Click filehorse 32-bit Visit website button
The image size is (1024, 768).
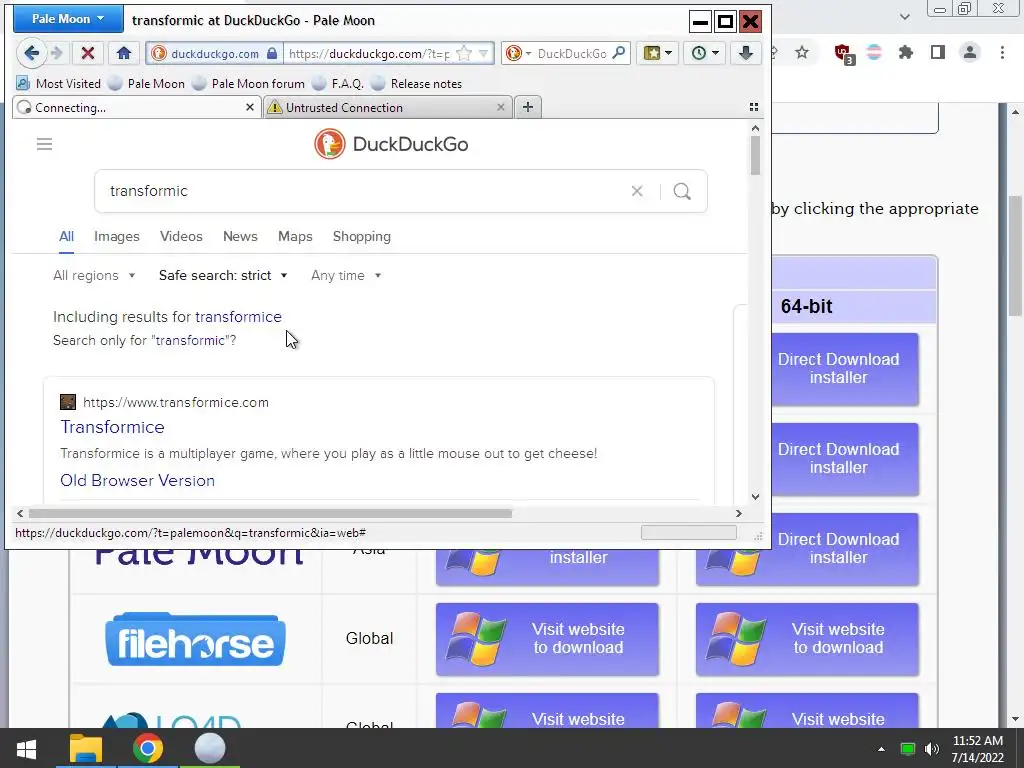coord(547,639)
